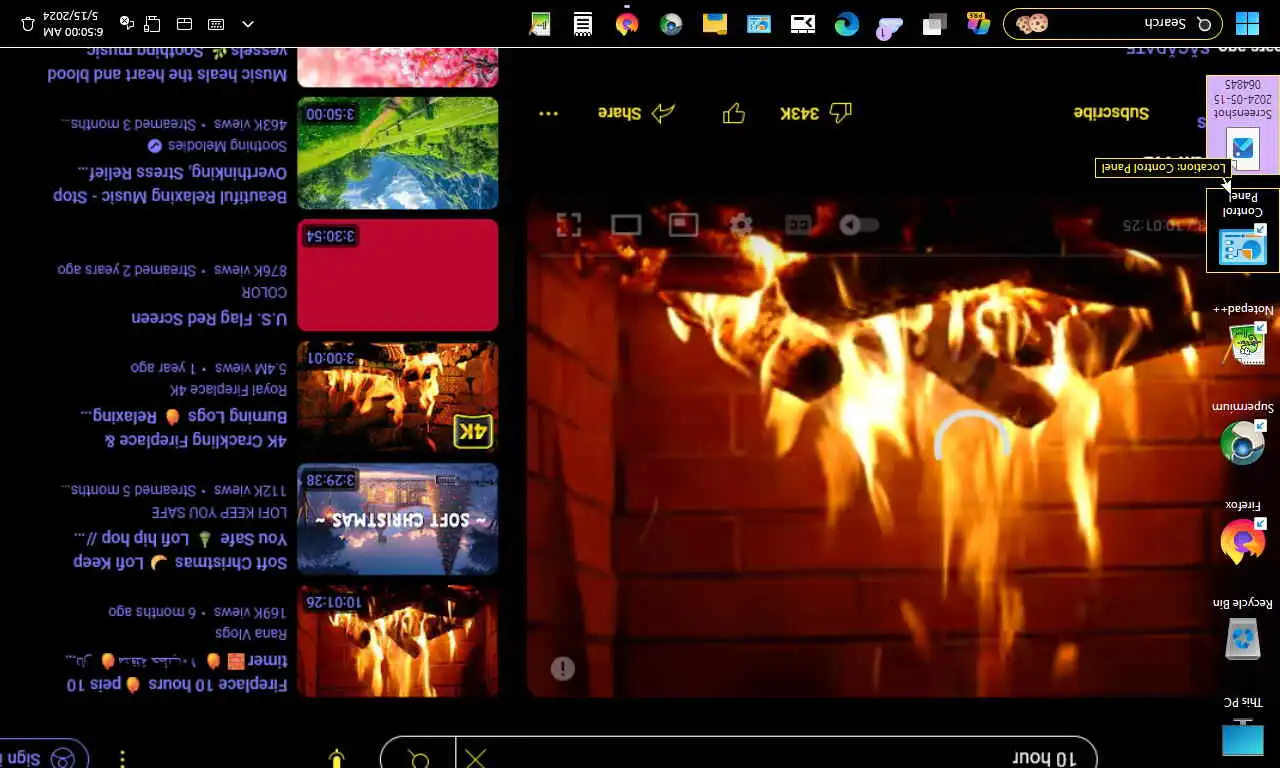Open the three-dot more actions menu under video
This screenshot has height=768, width=1280.
pos(548,113)
